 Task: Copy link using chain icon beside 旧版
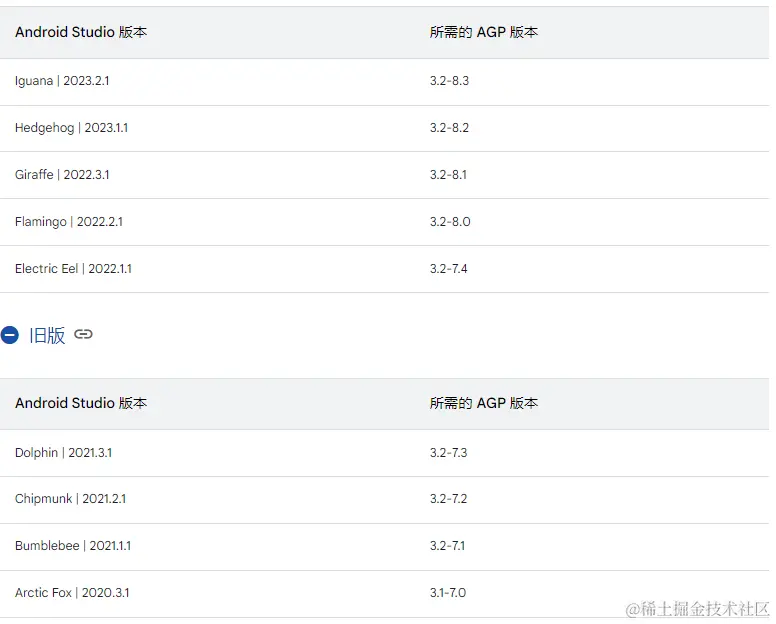click(84, 335)
